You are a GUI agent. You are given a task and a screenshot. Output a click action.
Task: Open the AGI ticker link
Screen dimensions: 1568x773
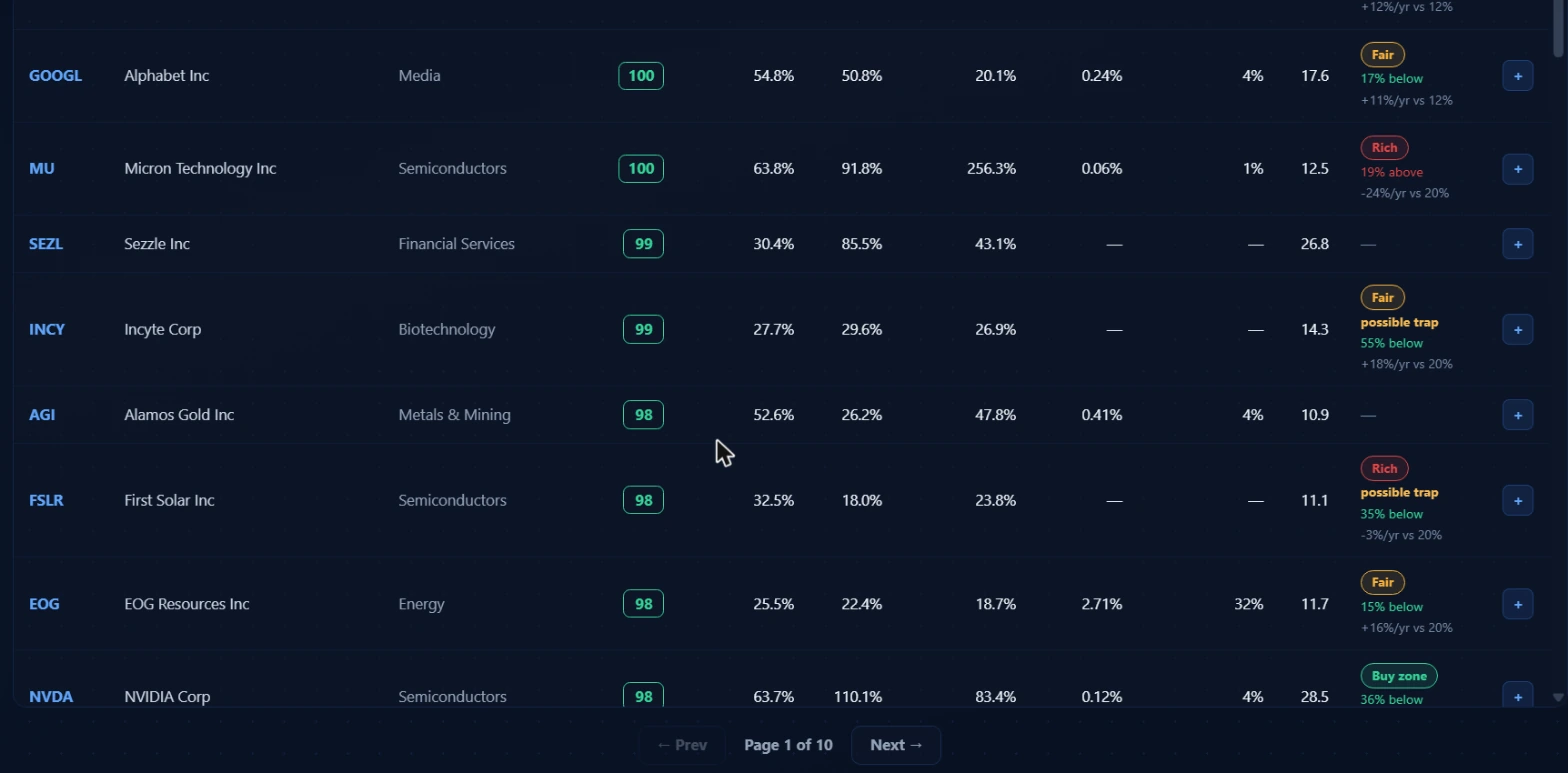pyautogui.click(x=42, y=415)
